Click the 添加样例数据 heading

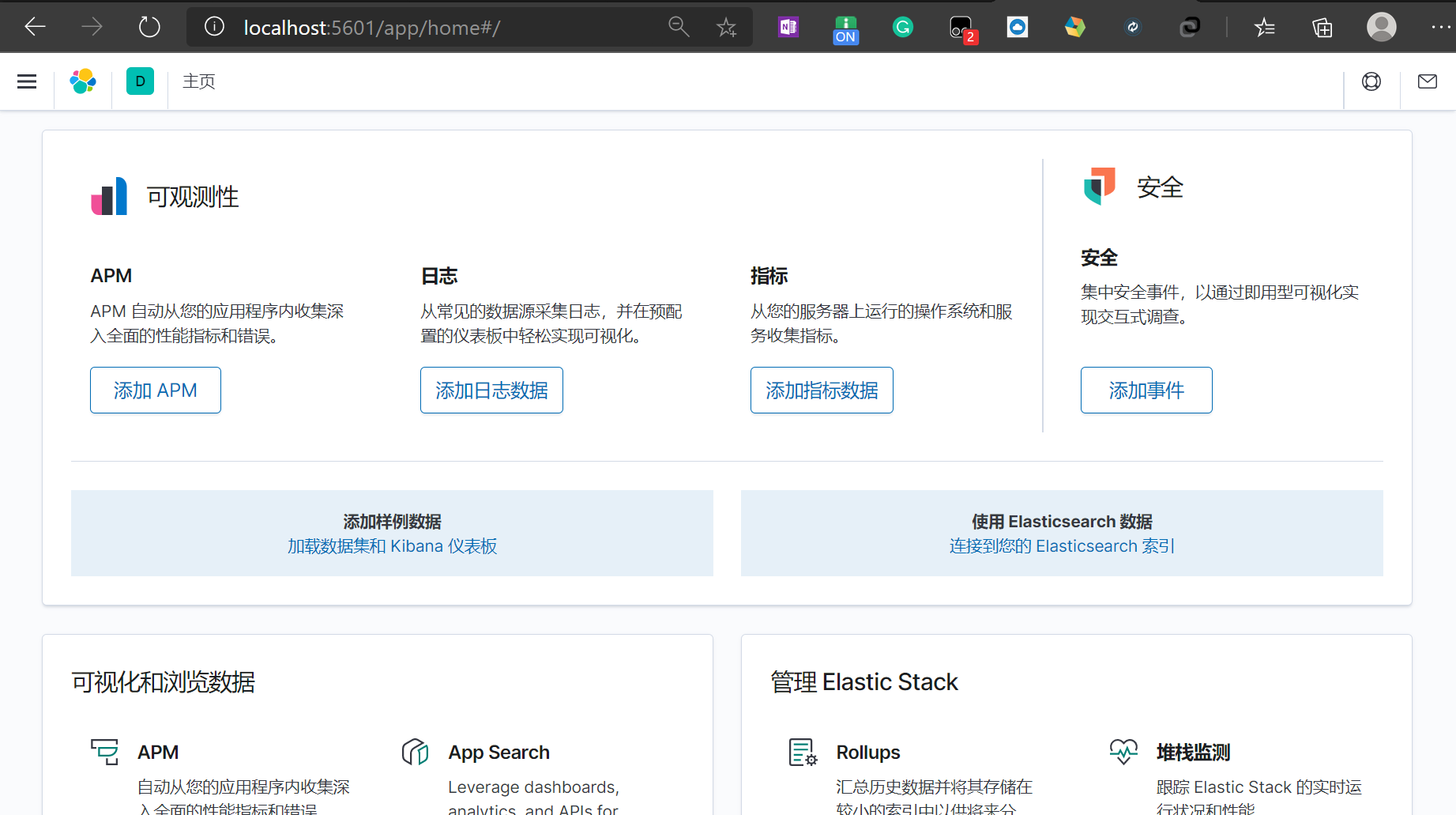pos(392,522)
